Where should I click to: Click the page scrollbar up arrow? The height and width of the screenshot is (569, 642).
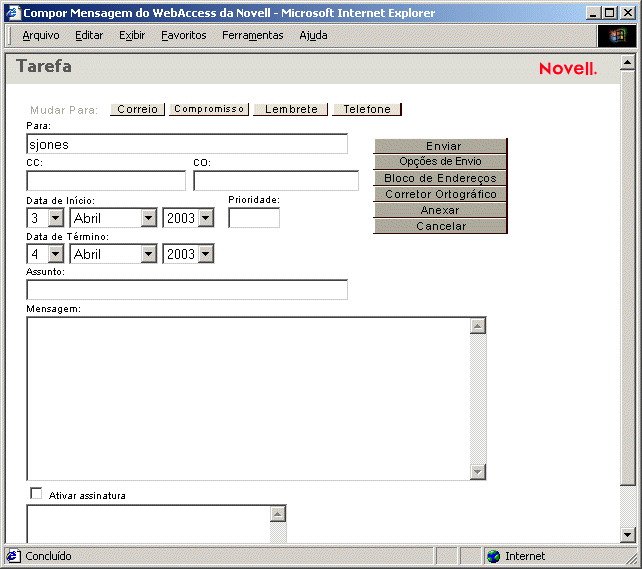point(628,62)
